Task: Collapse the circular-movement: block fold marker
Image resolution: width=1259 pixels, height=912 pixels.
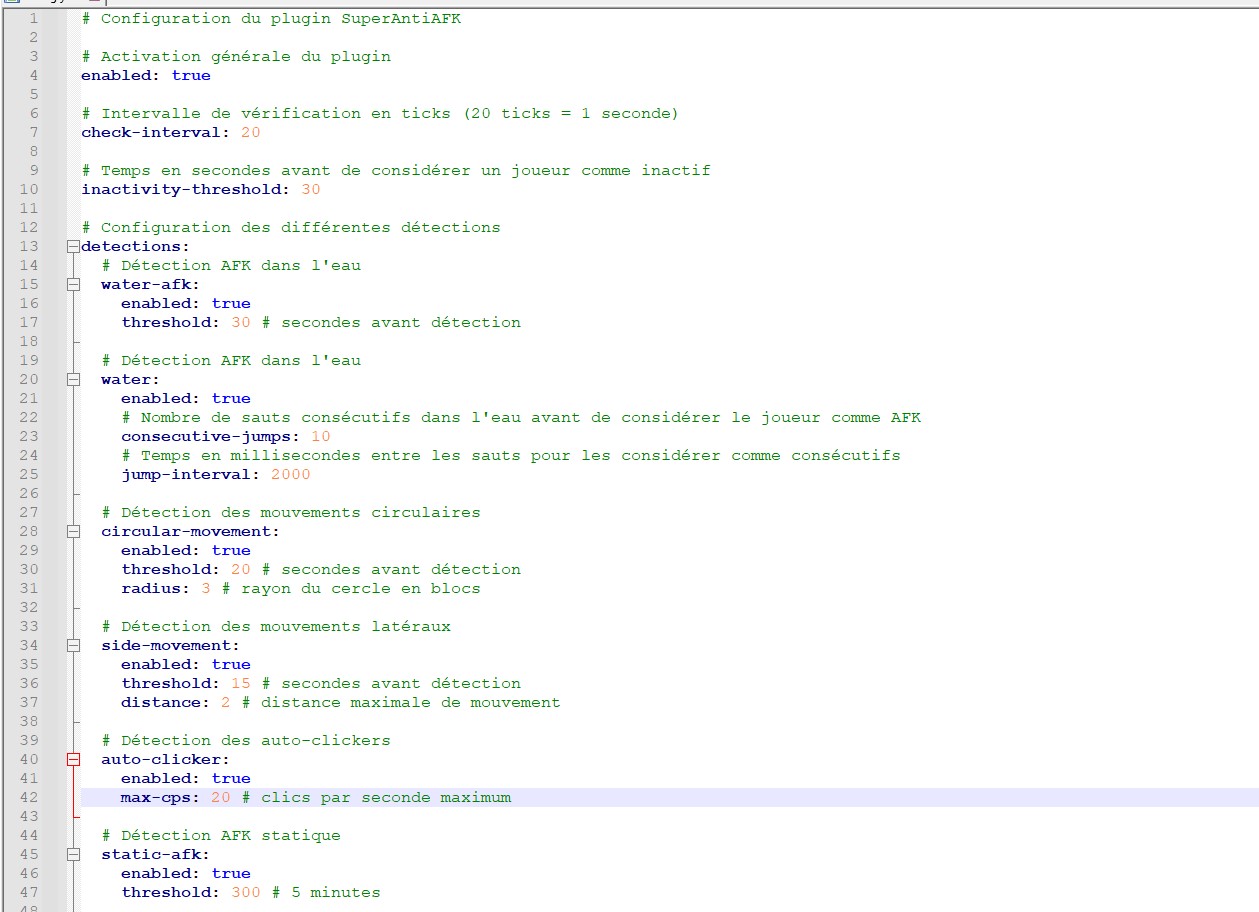Action: [73, 531]
